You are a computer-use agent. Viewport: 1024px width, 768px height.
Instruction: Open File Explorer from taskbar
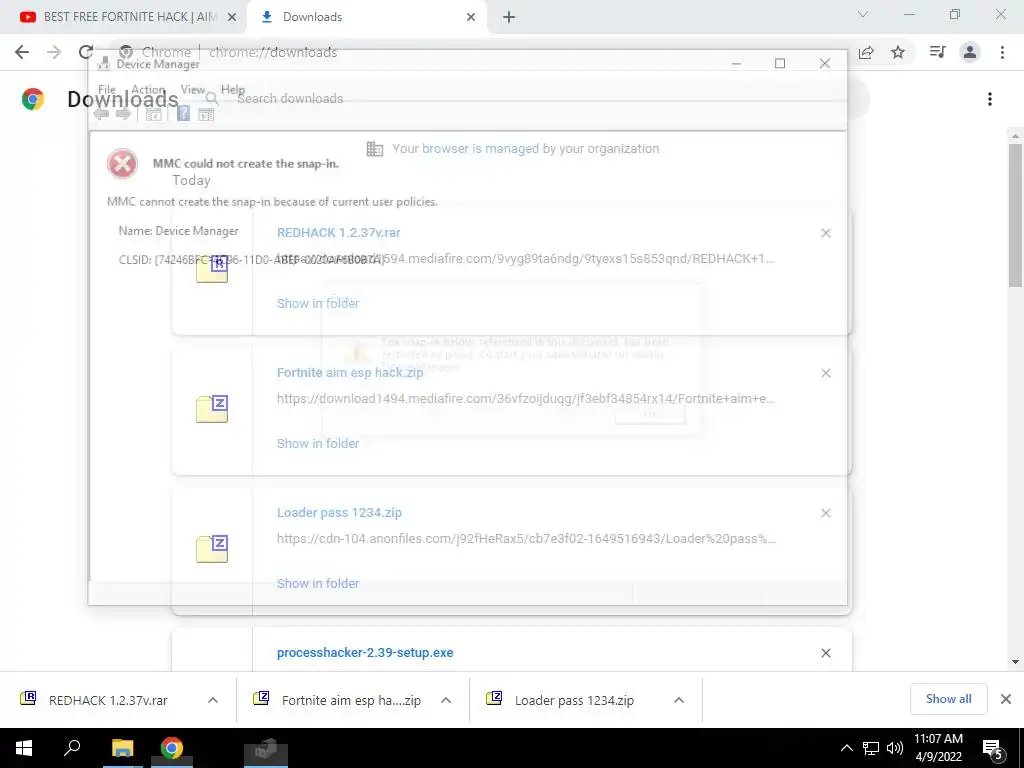point(122,748)
